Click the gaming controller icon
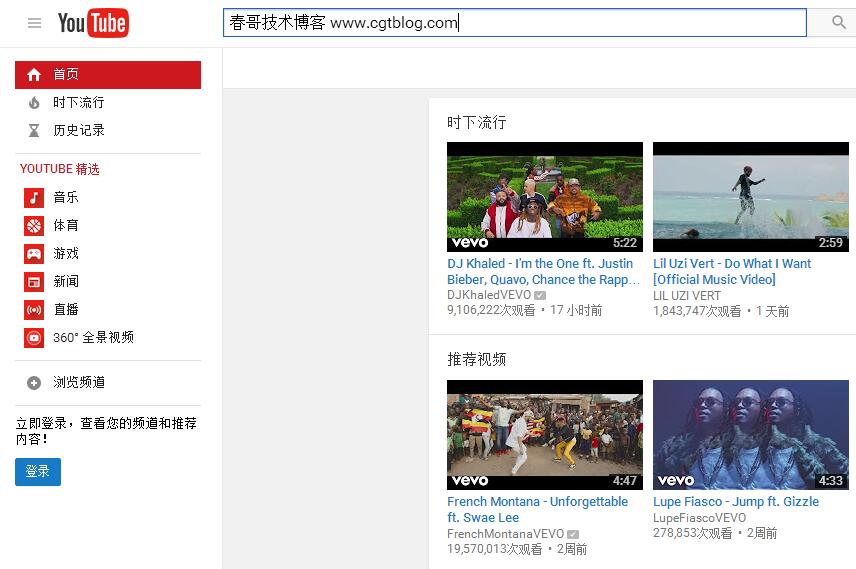This screenshot has width=856, height=569. click(x=34, y=254)
